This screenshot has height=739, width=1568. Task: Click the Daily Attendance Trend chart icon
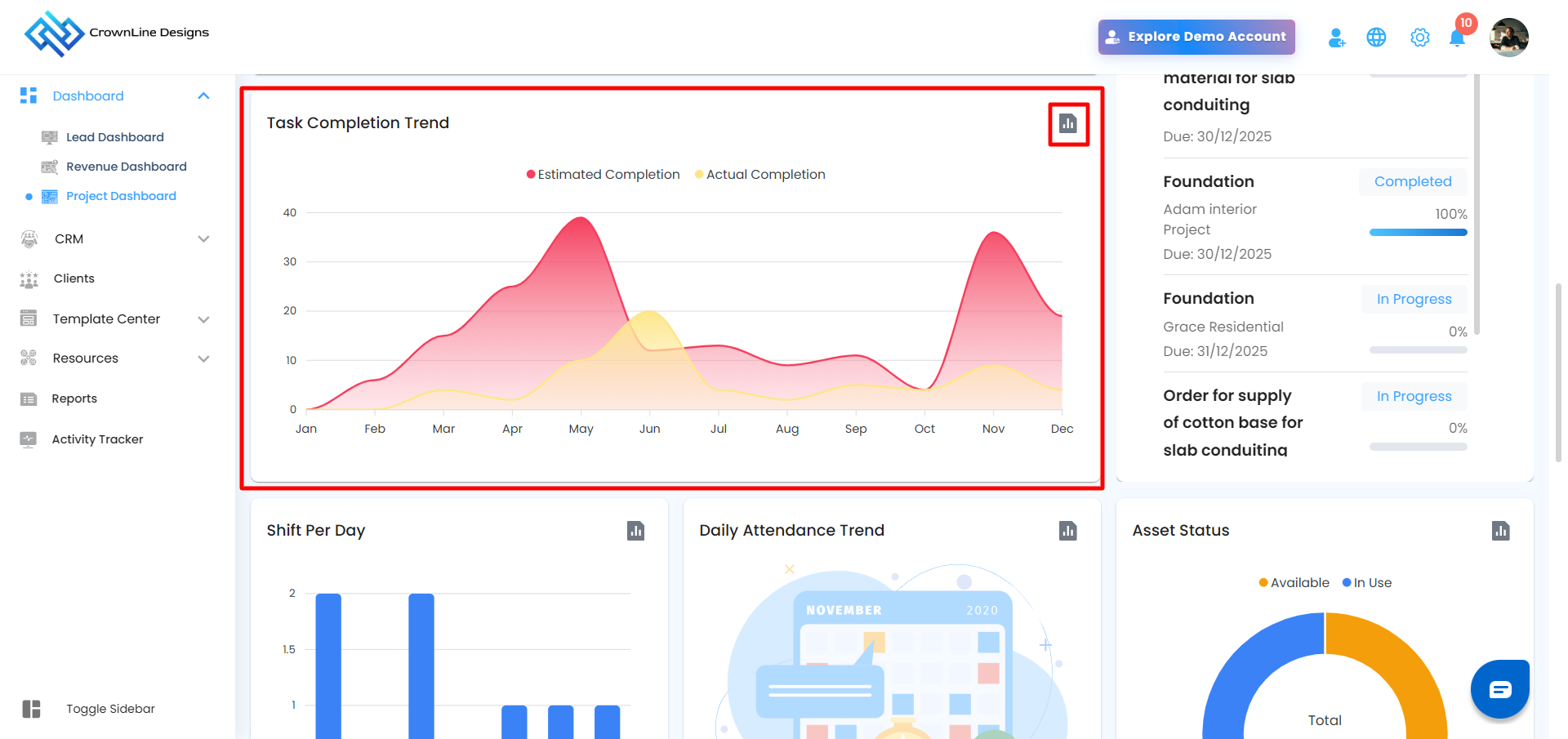pyautogui.click(x=1067, y=531)
